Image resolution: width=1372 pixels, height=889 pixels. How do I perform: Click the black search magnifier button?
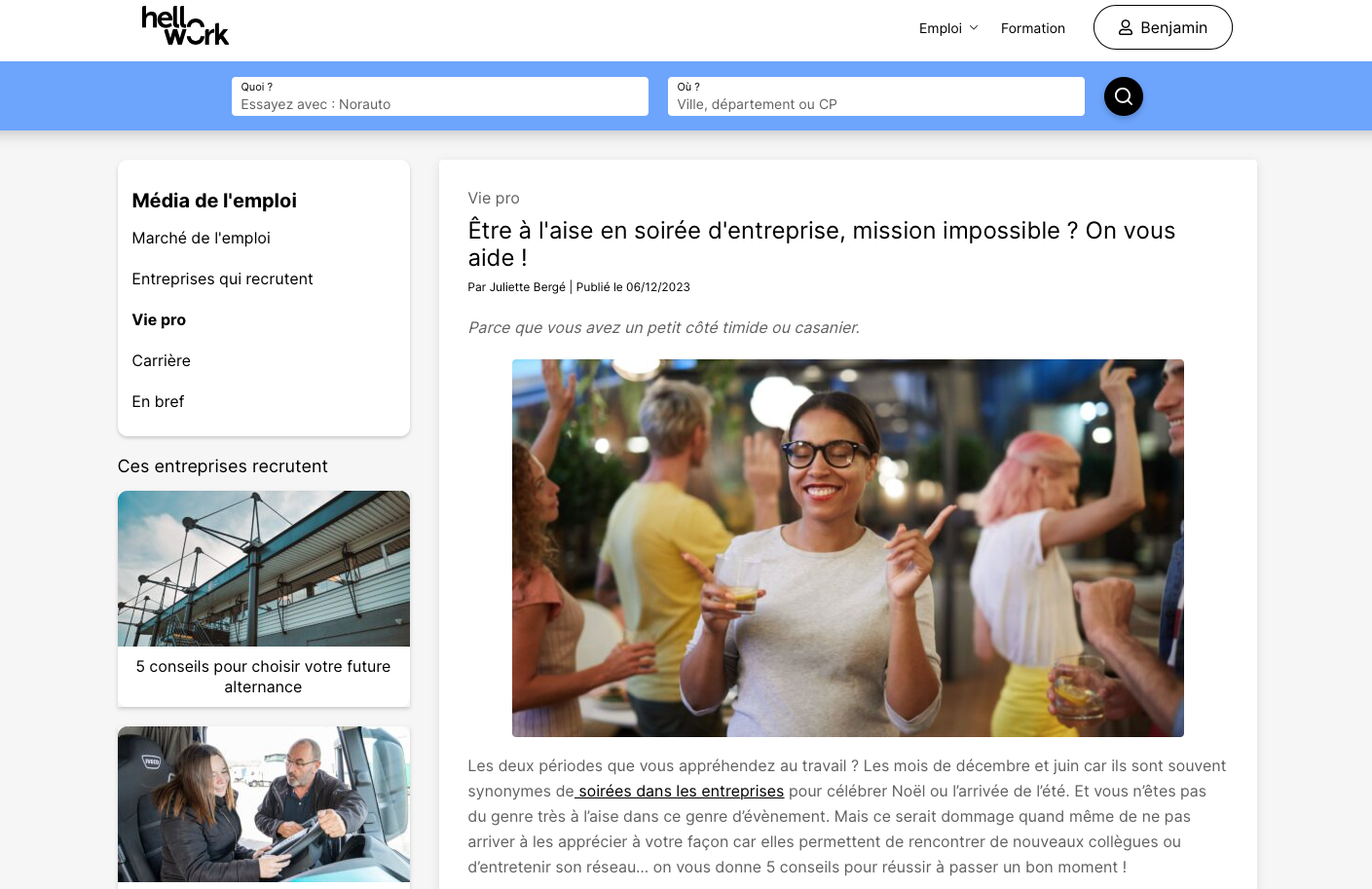[1123, 96]
